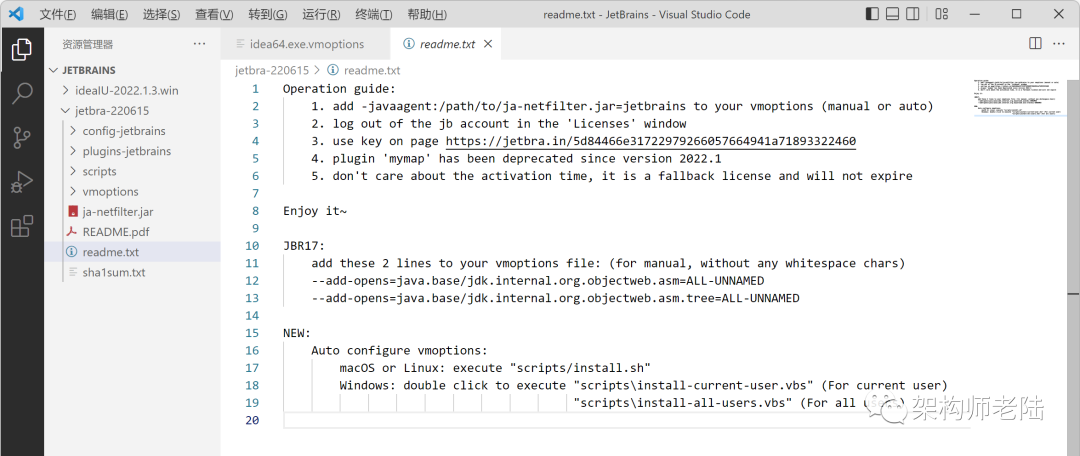Open Customize Layout icon in title bar

[942, 14]
